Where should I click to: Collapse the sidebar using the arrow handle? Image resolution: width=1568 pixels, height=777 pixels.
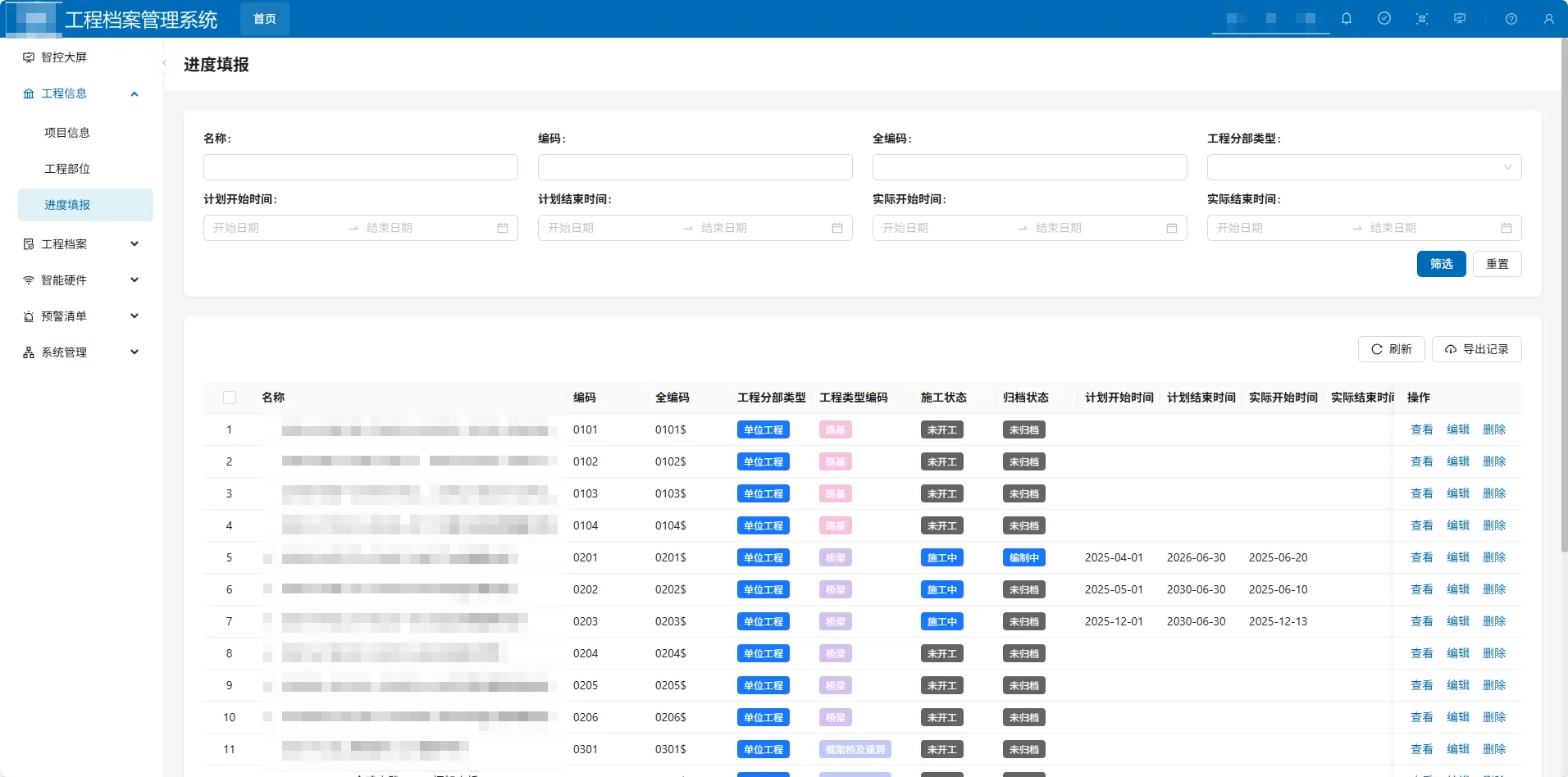tap(164, 63)
